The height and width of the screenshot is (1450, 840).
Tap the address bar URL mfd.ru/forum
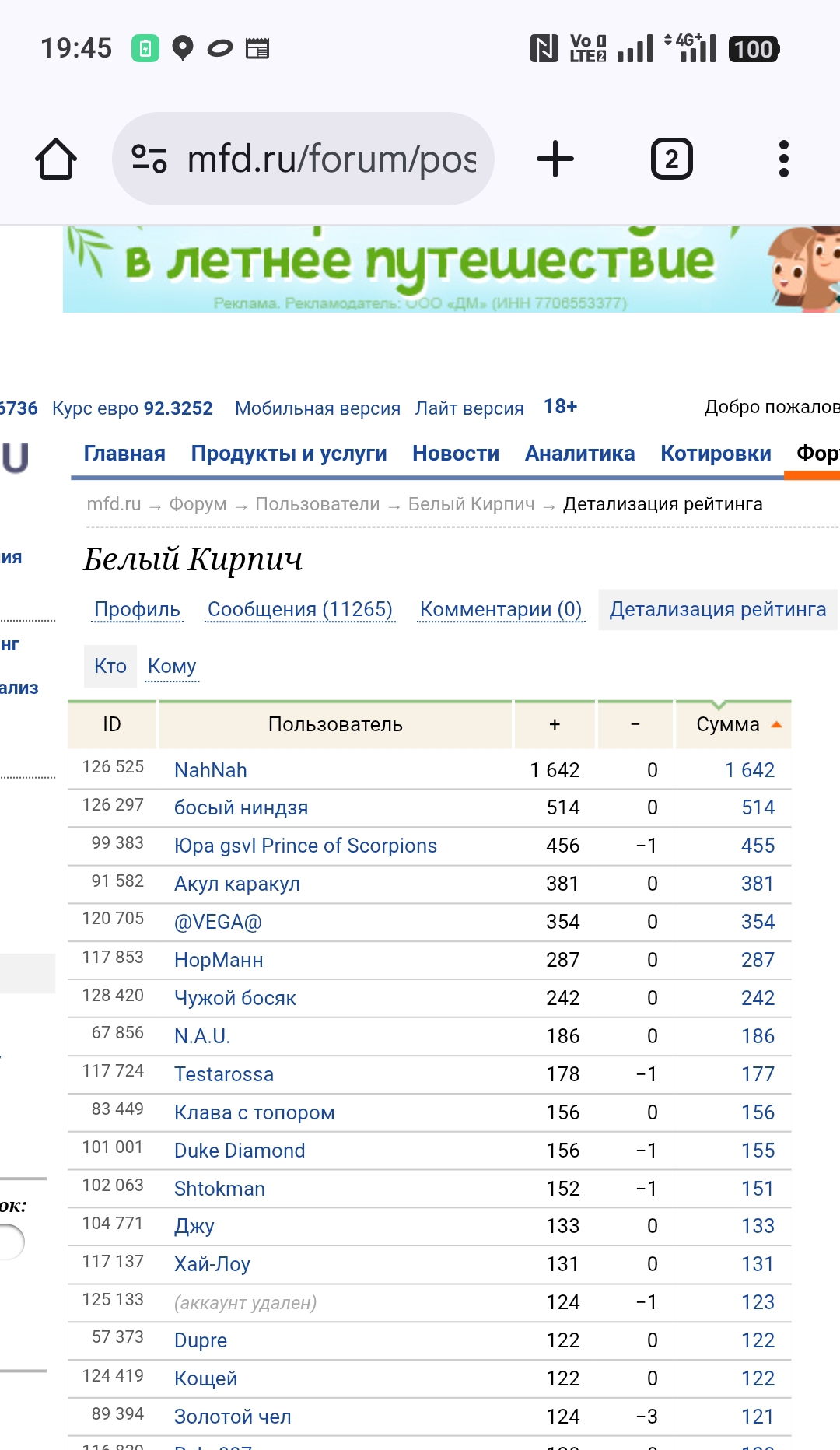(331, 159)
